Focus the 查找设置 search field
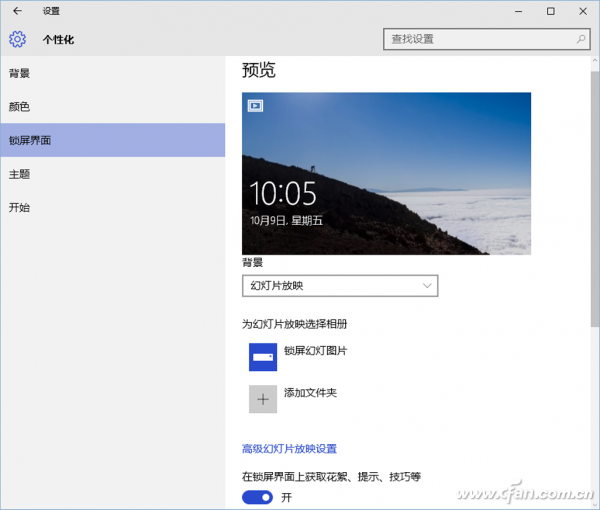Image resolution: width=600 pixels, height=510 pixels. tap(487, 39)
